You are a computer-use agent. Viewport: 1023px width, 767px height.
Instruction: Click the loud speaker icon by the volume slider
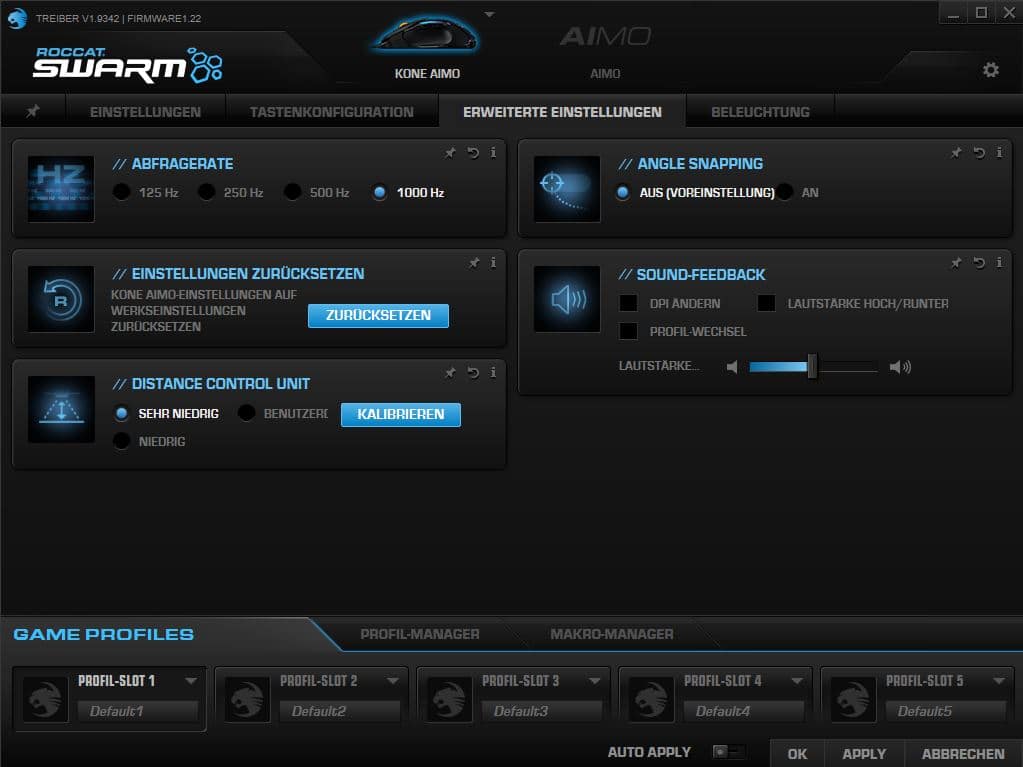(900, 367)
